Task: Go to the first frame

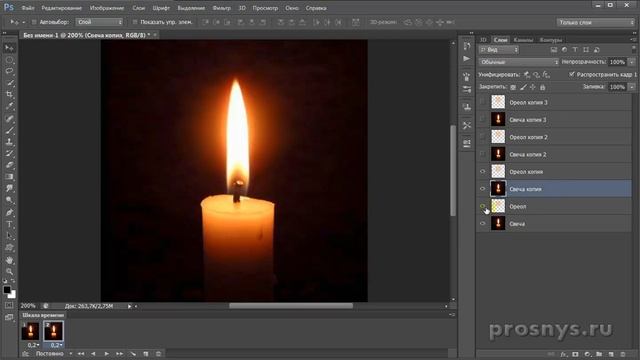Action: (x=81, y=353)
